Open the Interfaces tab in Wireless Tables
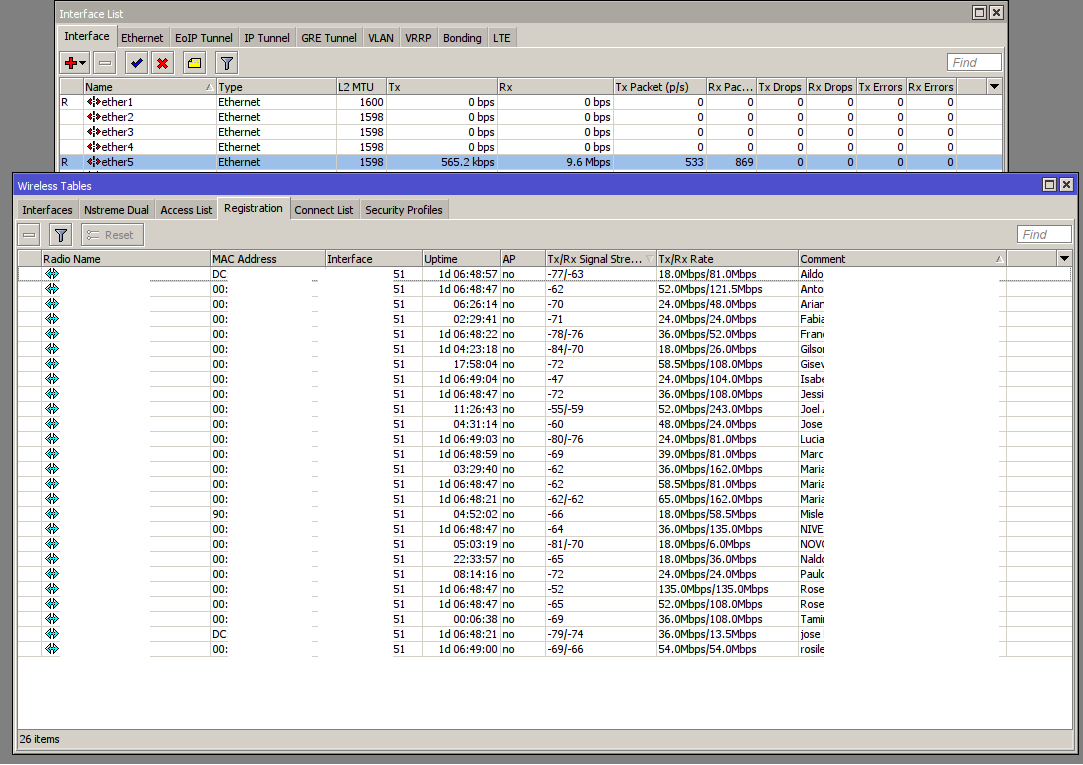The width and height of the screenshot is (1083, 765). [47, 210]
